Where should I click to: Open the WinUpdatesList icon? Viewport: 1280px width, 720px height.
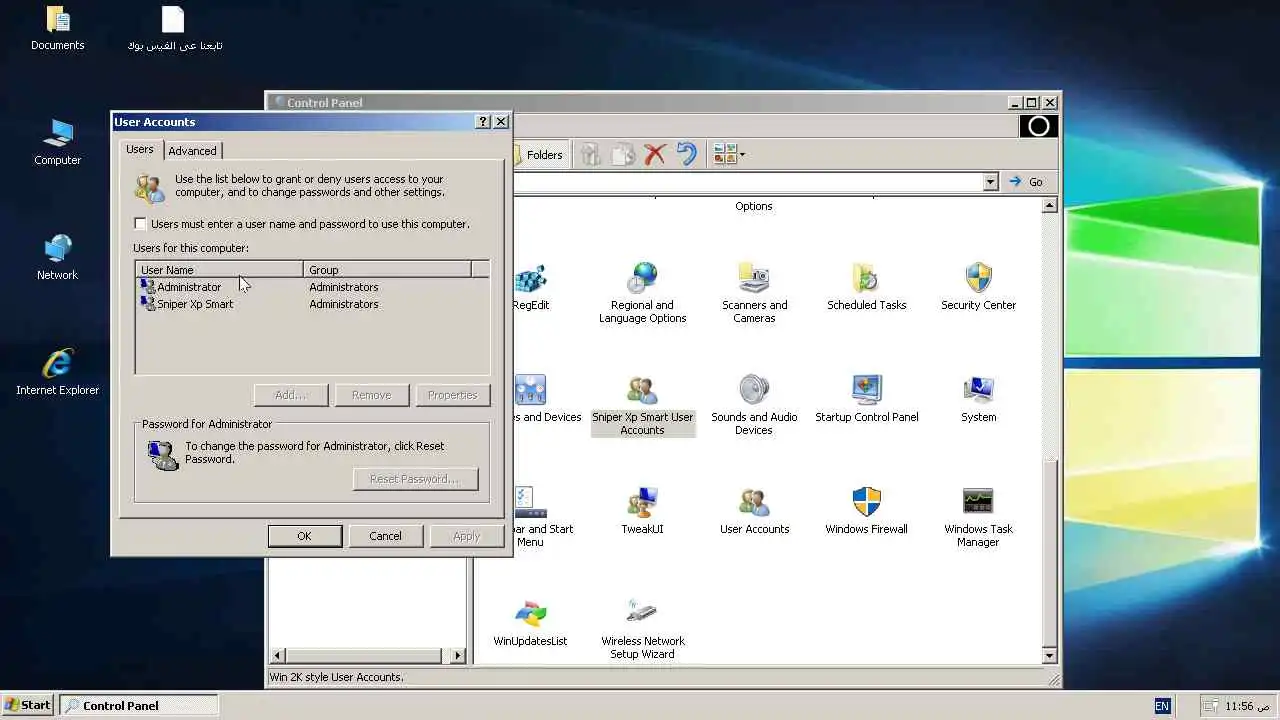[530, 623]
